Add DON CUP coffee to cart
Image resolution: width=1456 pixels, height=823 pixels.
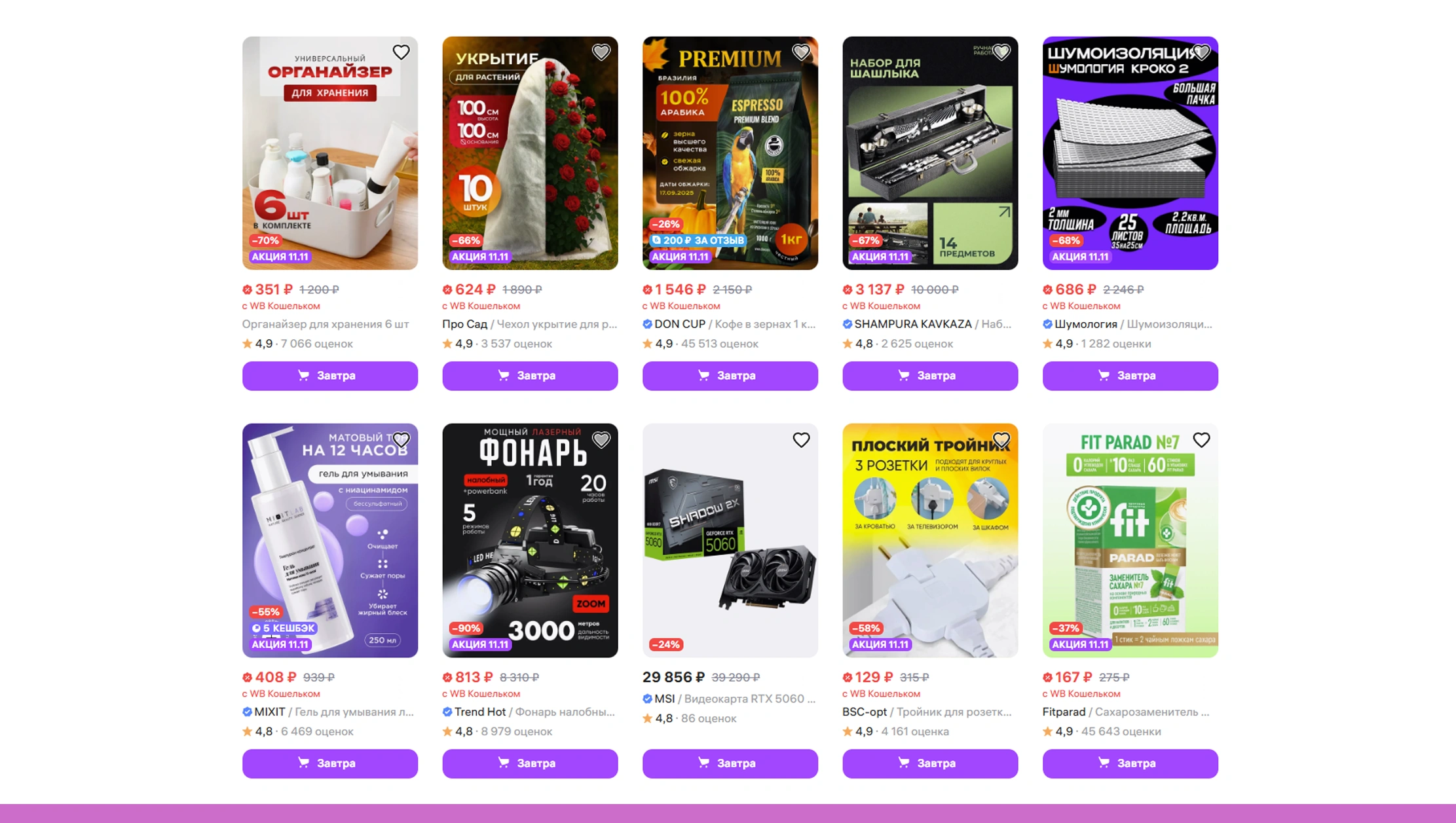(730, 376)
